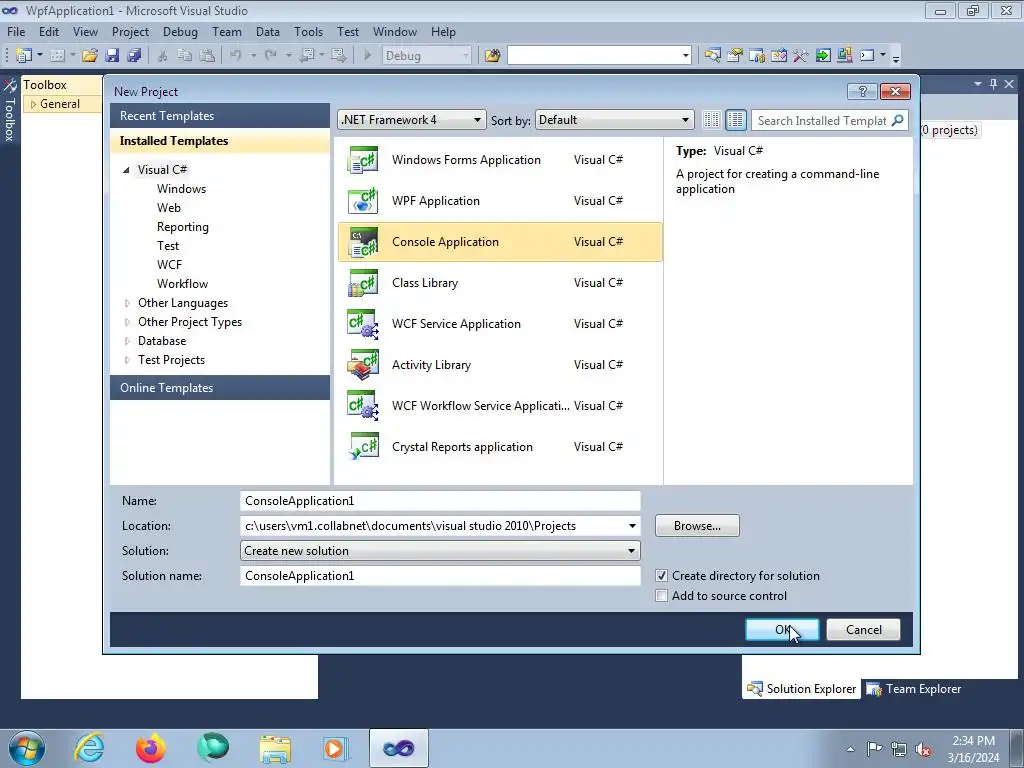Select the WCF Service Application template icon

pos(362,324)
